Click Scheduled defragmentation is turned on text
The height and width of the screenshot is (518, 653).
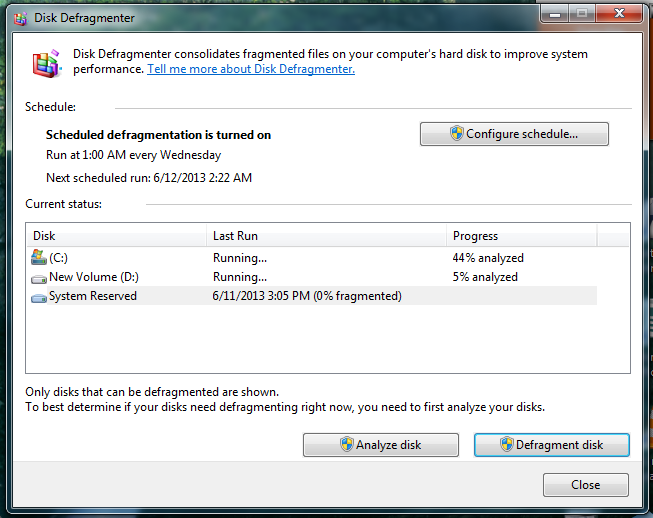(158, 135)
